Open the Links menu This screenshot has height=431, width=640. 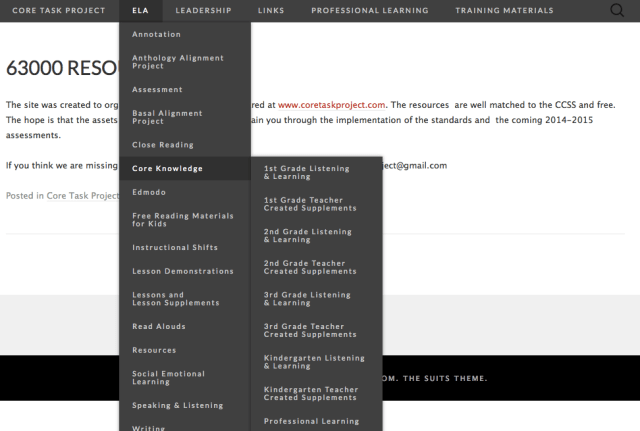pyautogui.click(x=270, y=11)
